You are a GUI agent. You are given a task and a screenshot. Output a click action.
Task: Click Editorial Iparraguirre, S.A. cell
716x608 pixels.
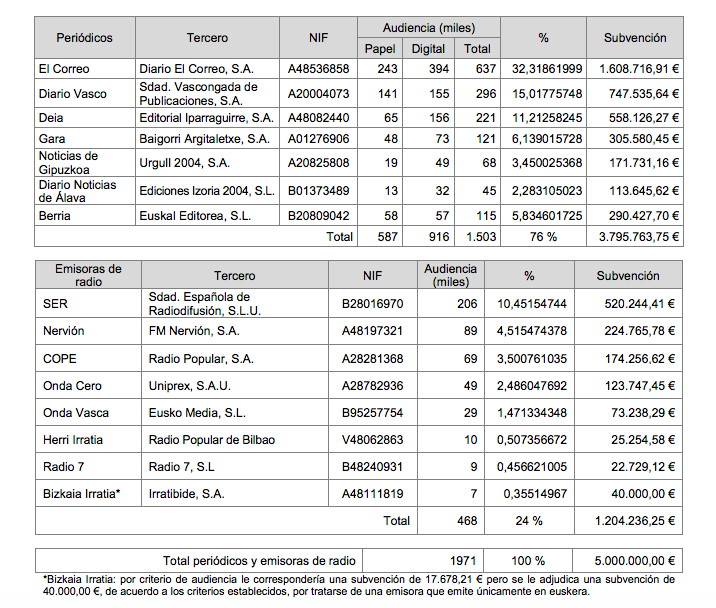pos(206,117)
